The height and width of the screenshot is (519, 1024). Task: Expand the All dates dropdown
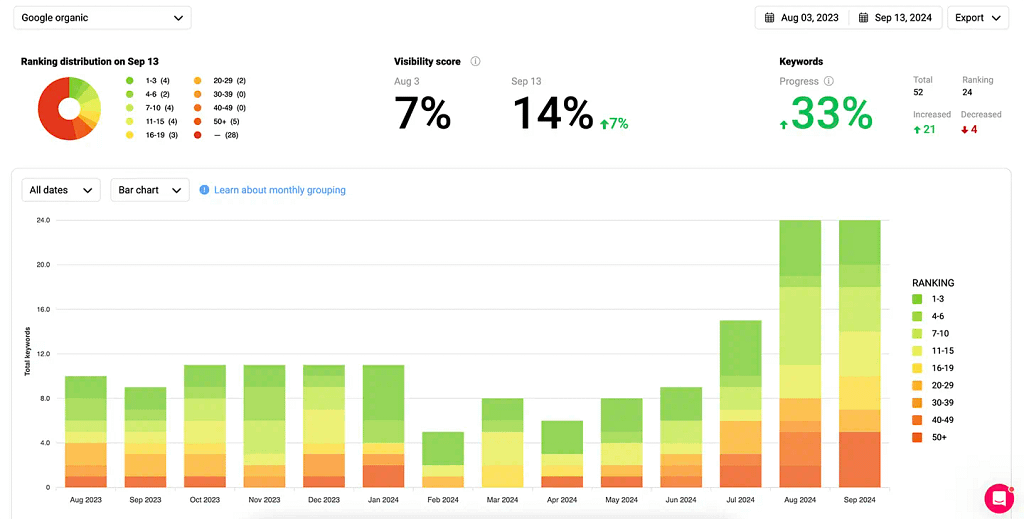tap(61, 190)
